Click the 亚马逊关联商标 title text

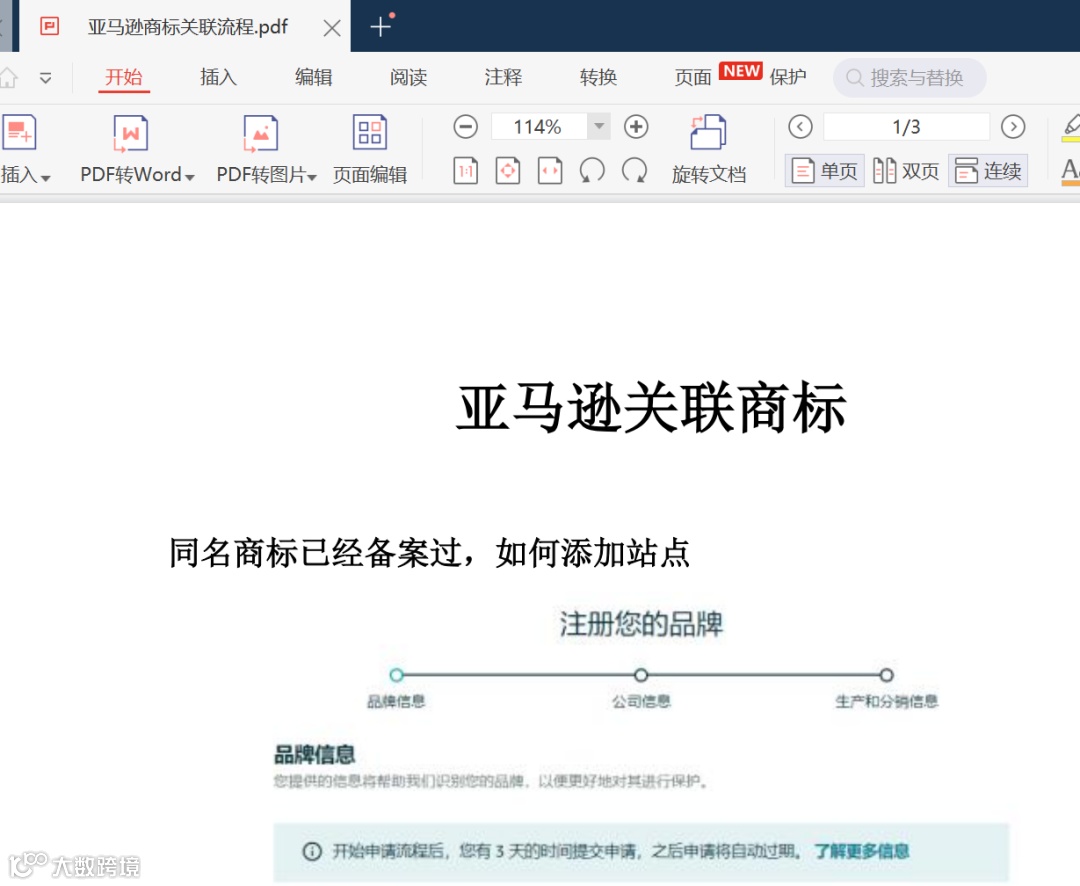(x=651, y=408)
